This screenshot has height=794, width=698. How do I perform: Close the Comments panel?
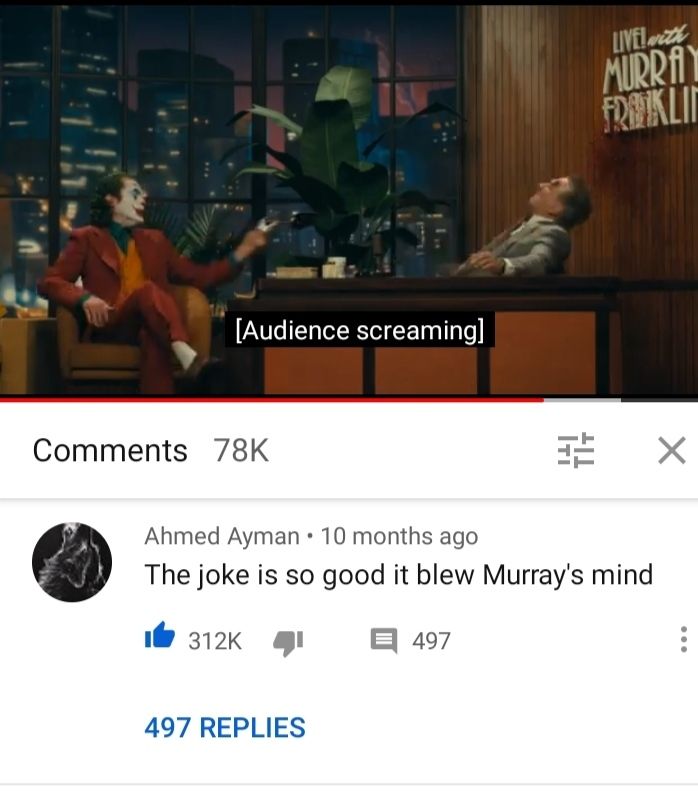point(672,450)
